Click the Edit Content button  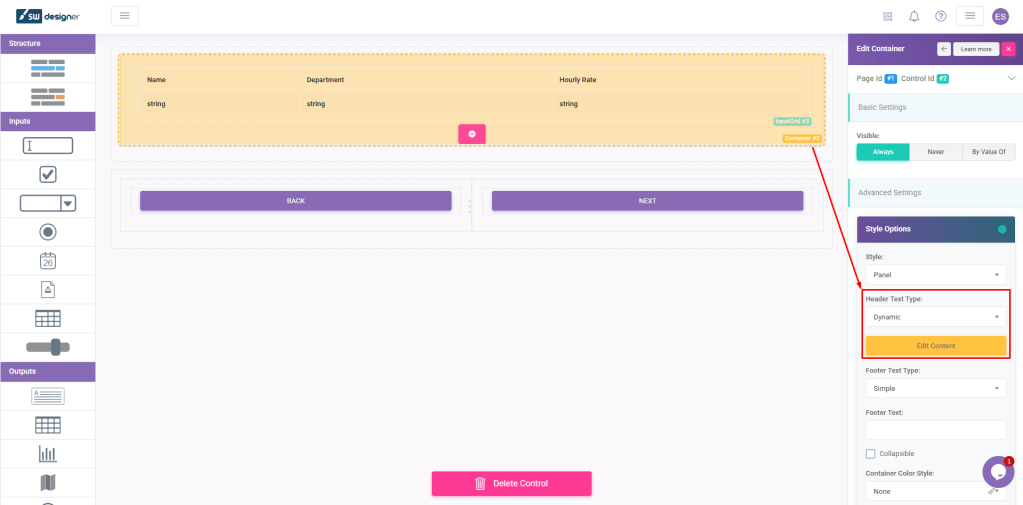coord(935,346)
